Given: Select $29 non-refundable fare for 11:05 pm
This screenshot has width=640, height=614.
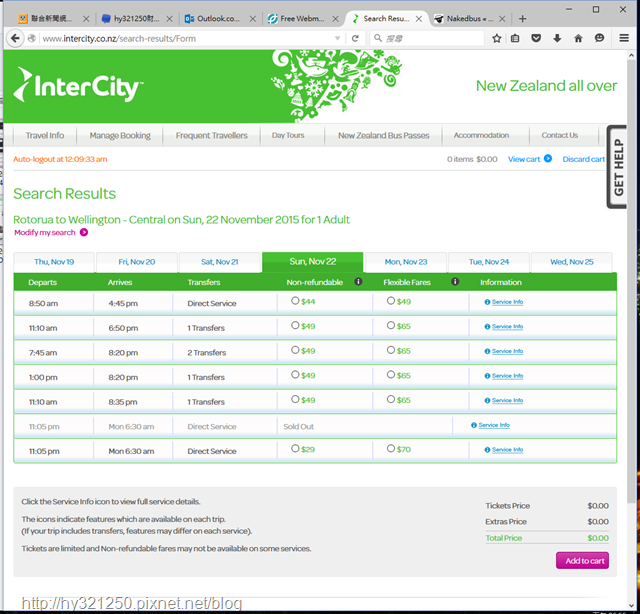Looking at the screenshot, I should (295, 449).
